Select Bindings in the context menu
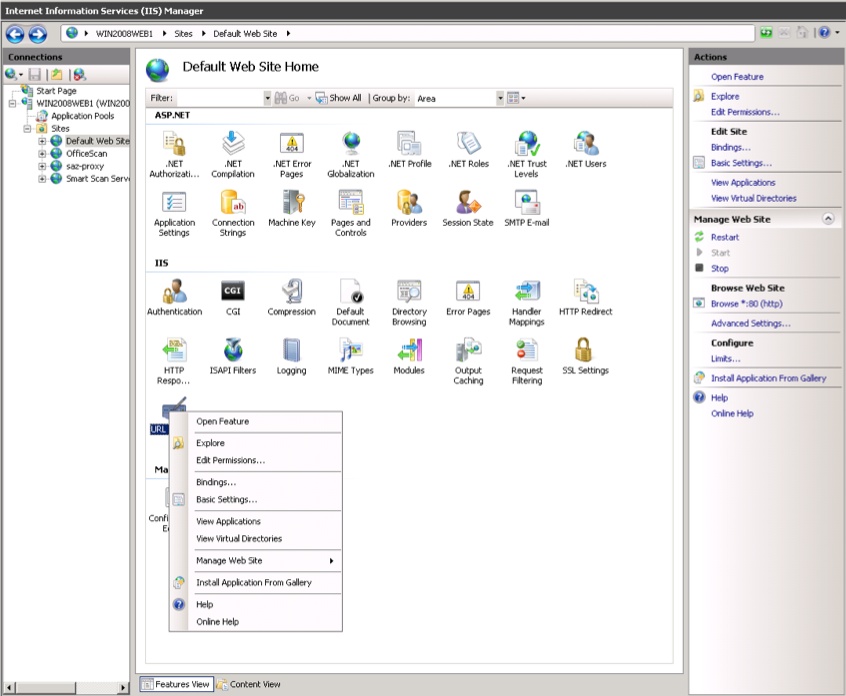 (x=216, y=482)
